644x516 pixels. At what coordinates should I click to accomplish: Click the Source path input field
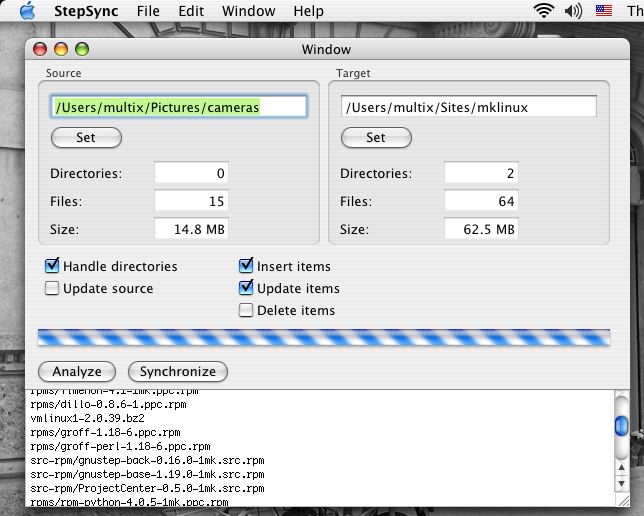click(x=179, y=107)
